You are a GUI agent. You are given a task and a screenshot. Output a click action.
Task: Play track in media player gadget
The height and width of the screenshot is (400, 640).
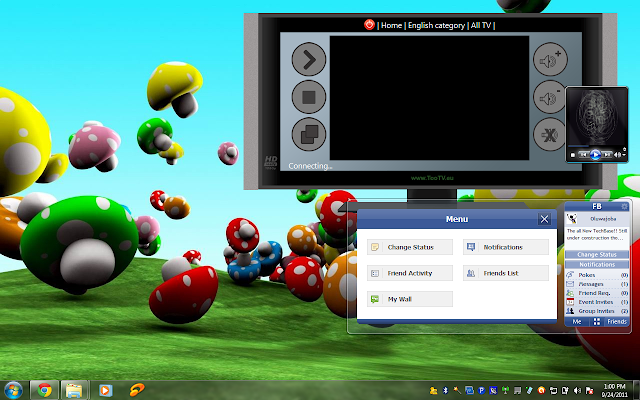click(x=595, y=155)
